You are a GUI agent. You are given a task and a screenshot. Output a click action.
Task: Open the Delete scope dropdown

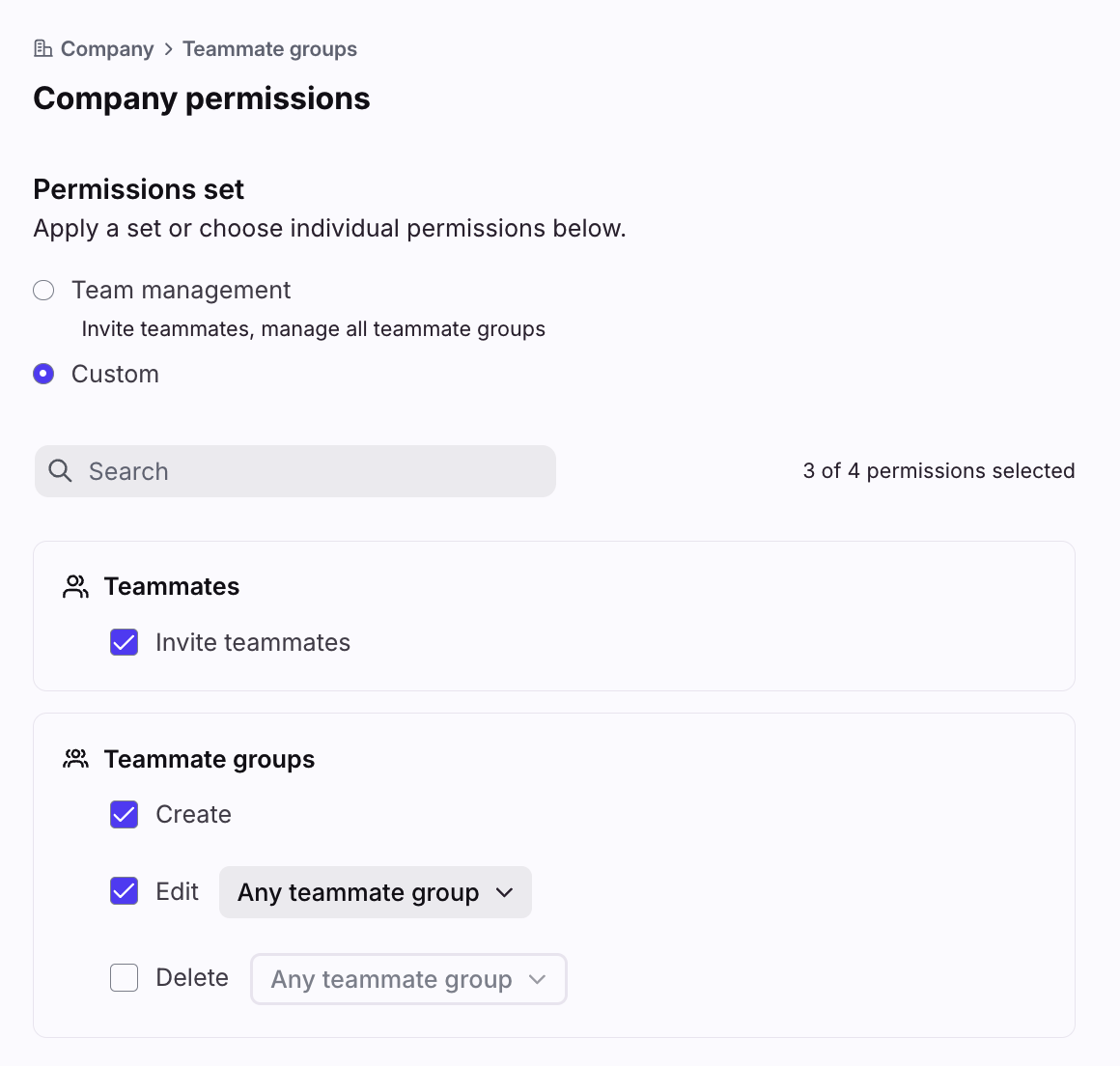(x=408, y=979)
